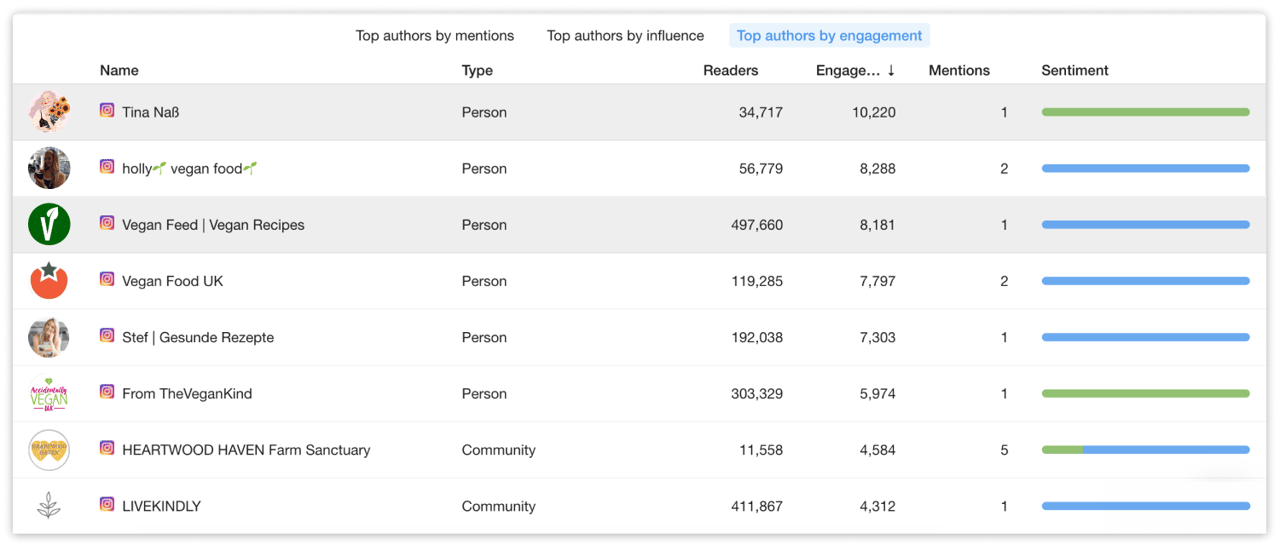The width and height of the screenshot is (1280, 550).
Task: Click mentions count 5 for HEARTWOOD HAVEN
Action: point(1004,450)
